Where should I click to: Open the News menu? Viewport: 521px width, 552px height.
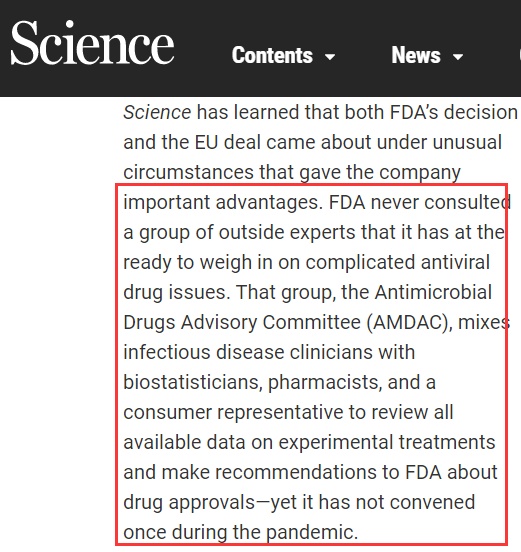(416, 55)
